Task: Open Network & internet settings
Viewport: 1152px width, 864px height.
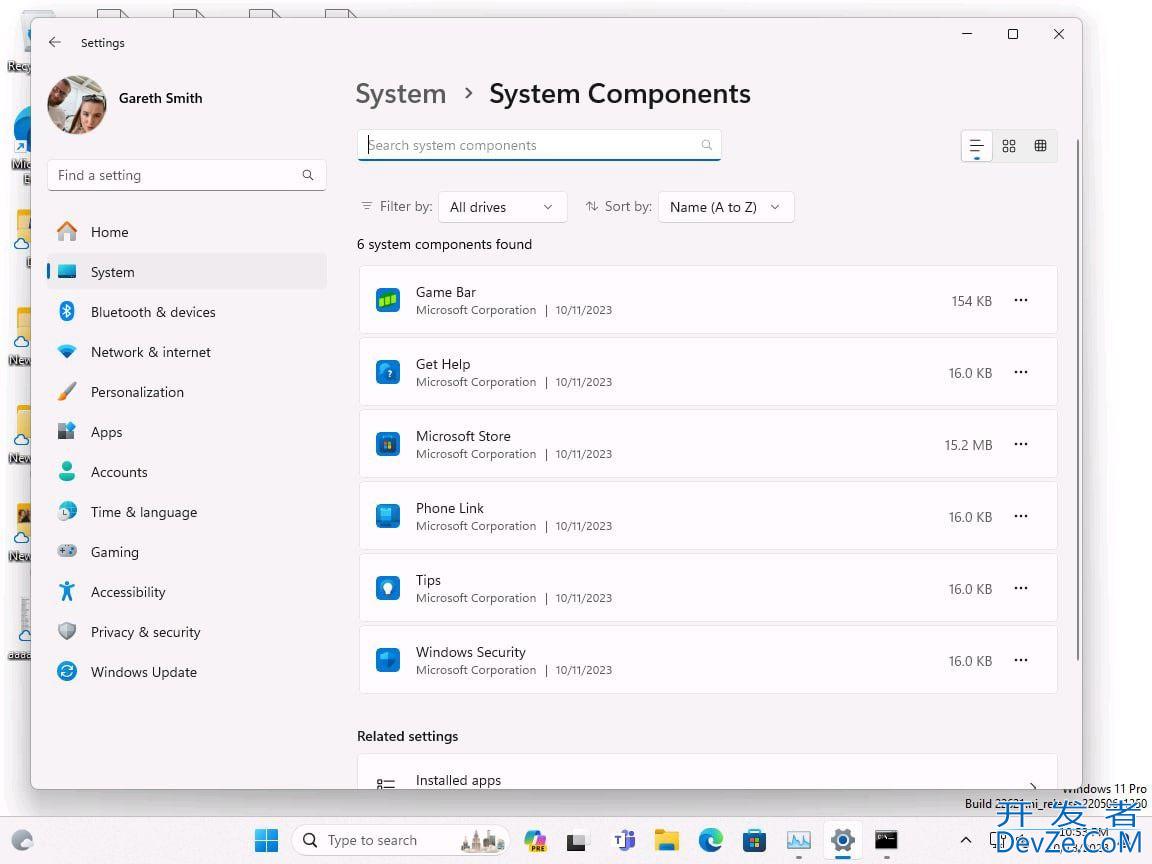Action: (187, 352)
